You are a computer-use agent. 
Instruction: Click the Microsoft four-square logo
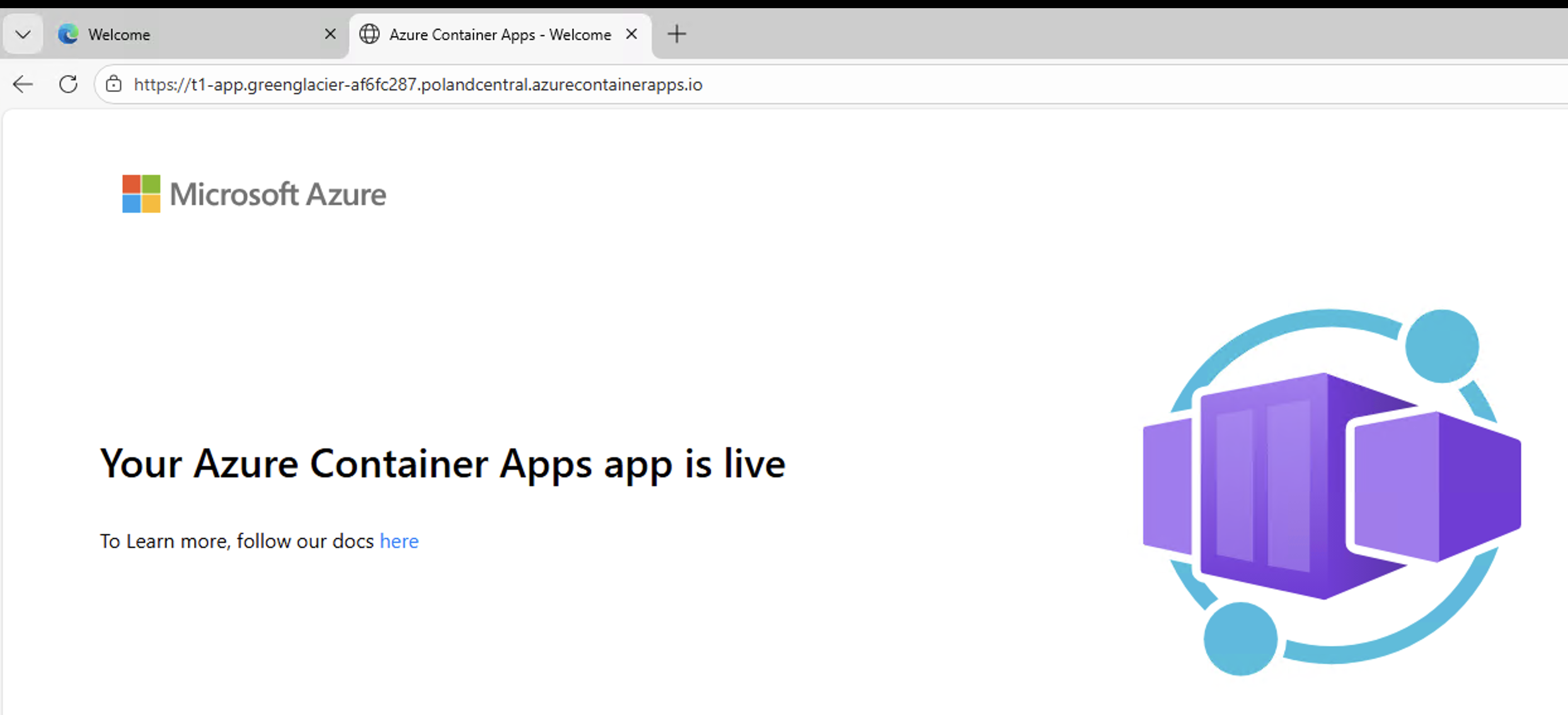(140, 194)
